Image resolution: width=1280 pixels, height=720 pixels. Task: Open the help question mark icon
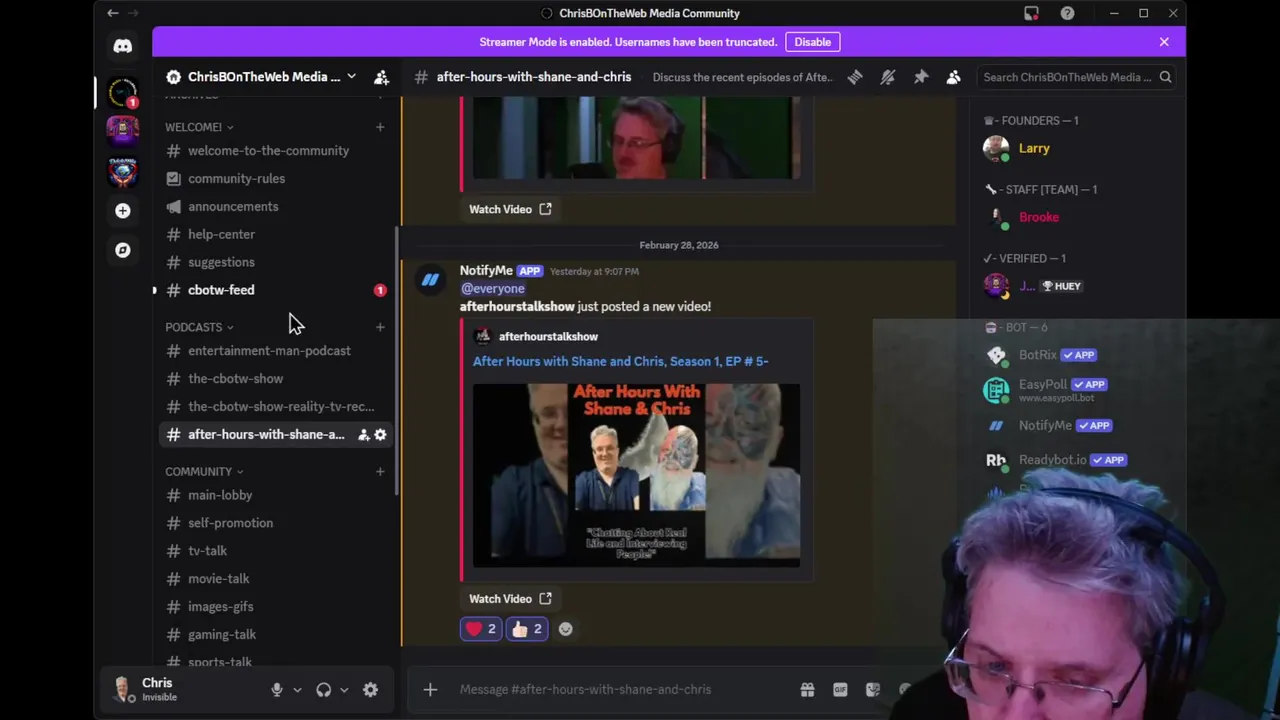[1067, 13]
